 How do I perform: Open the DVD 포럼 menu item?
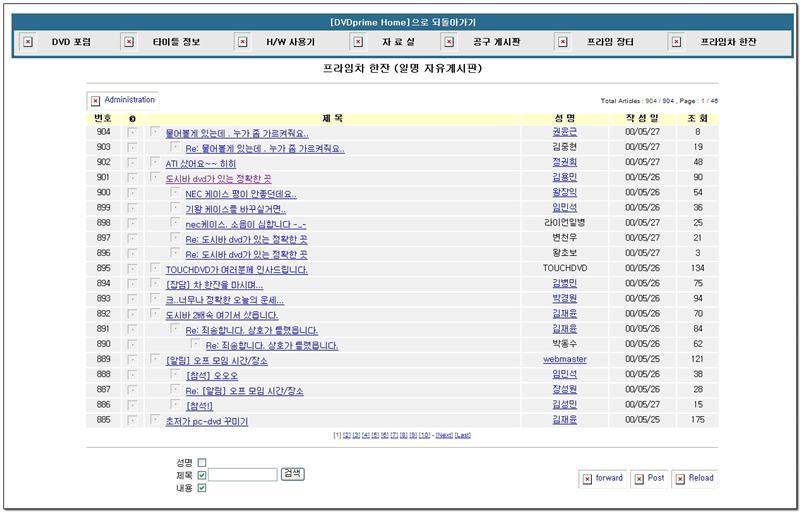[71, 42]
